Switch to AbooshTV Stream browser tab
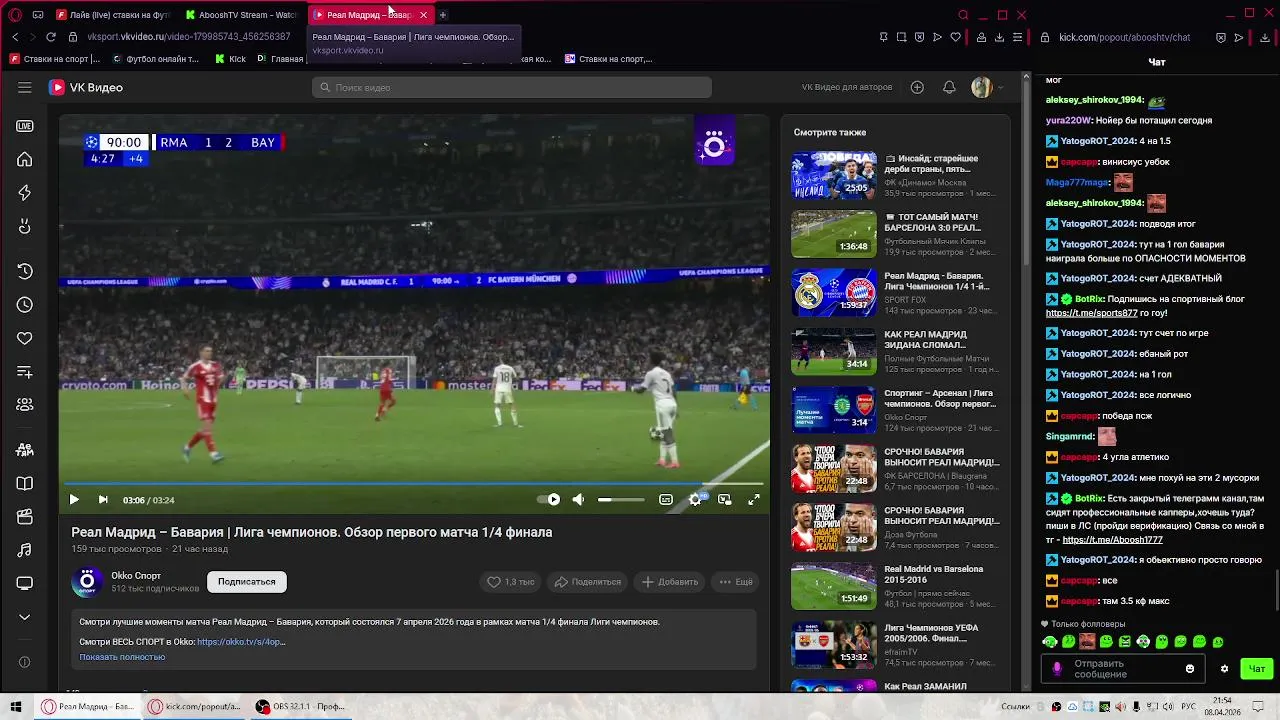The width and height of the screenshot is (1280, 720). (242, 15)
